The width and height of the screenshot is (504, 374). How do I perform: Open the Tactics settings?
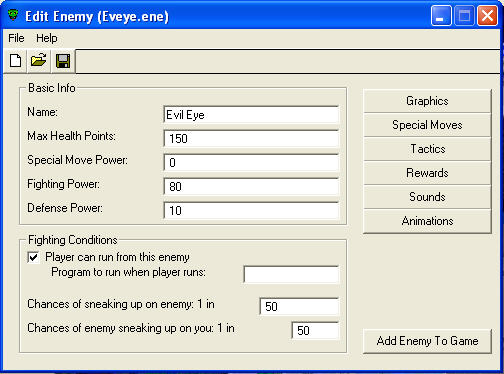(427, 149)
